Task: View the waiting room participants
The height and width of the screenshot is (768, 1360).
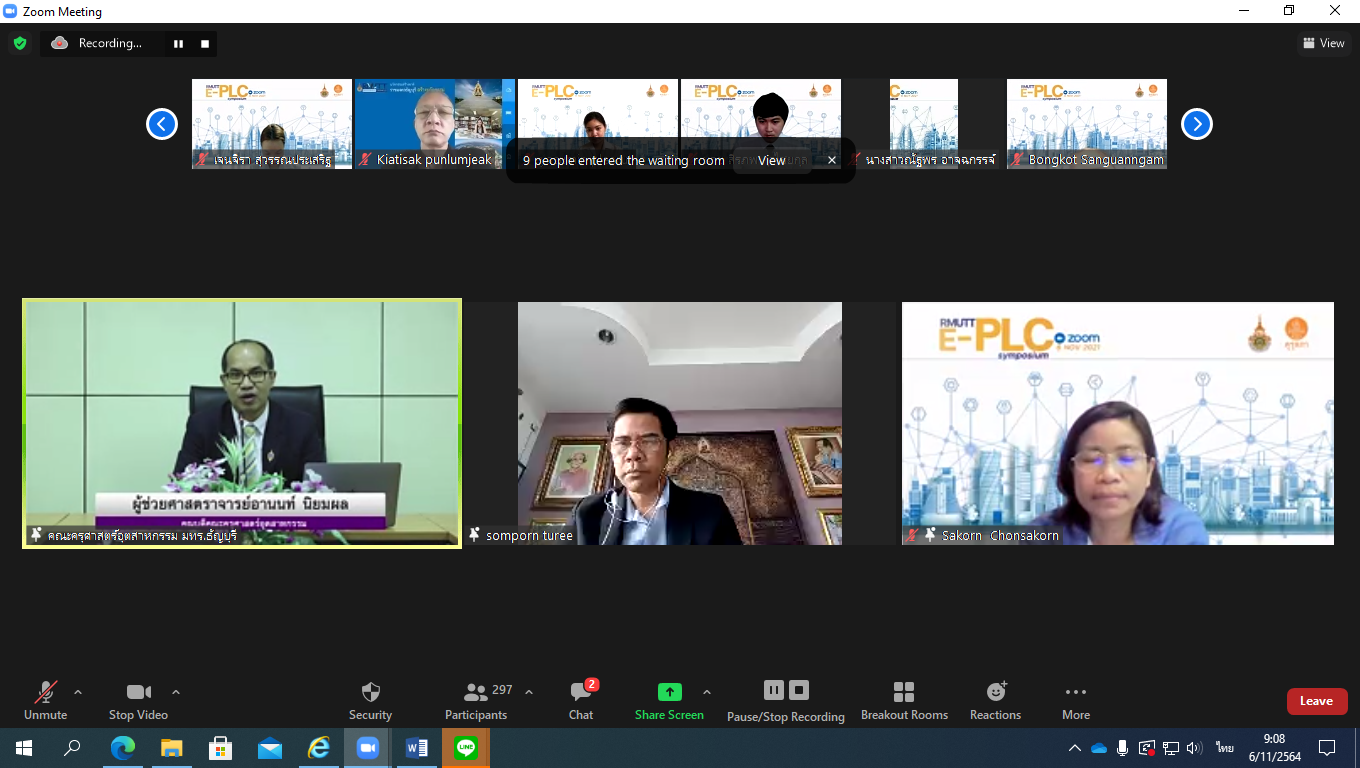Action: [x=771, y=160]
